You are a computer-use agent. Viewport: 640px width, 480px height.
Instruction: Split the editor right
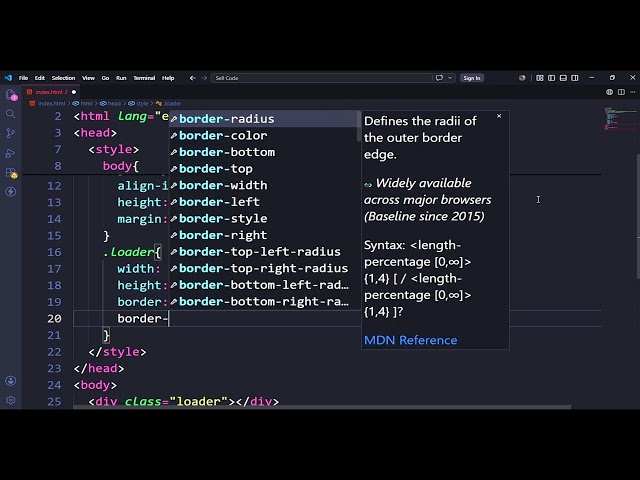pos(621,92)
